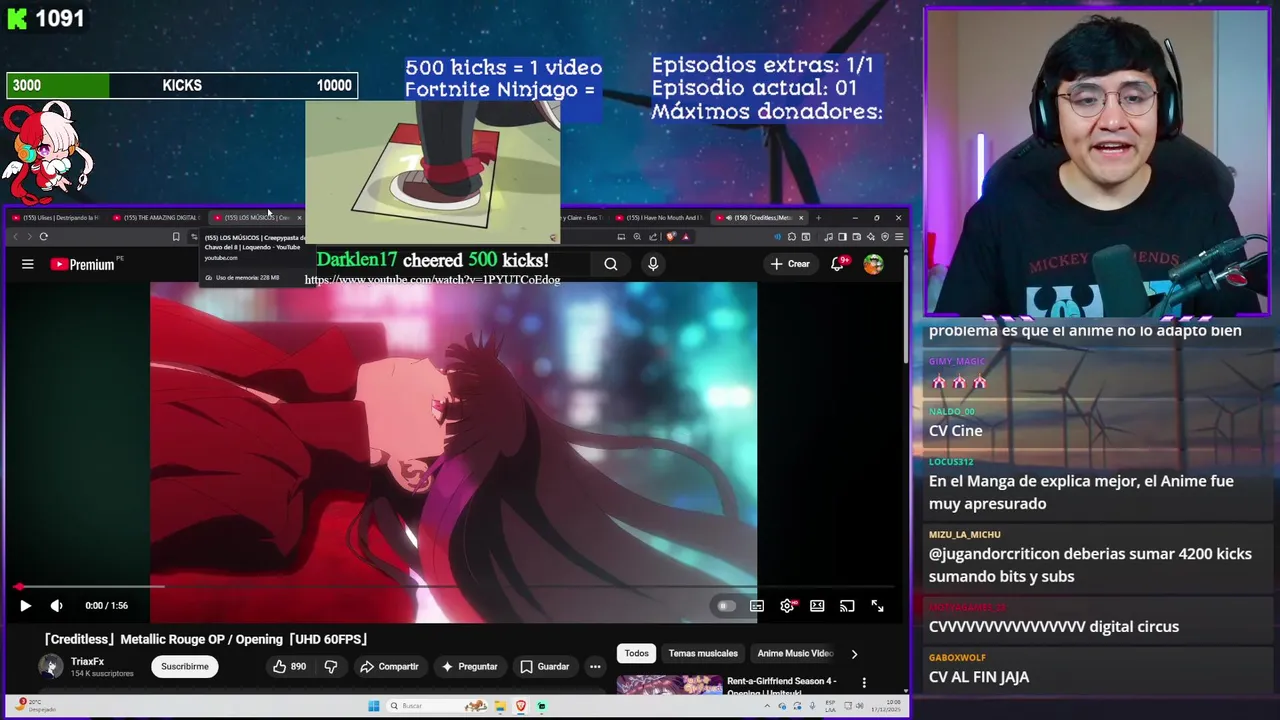Open Brave browser from the taskbar
Screen dimensions: 1280x720
[521, 706]
